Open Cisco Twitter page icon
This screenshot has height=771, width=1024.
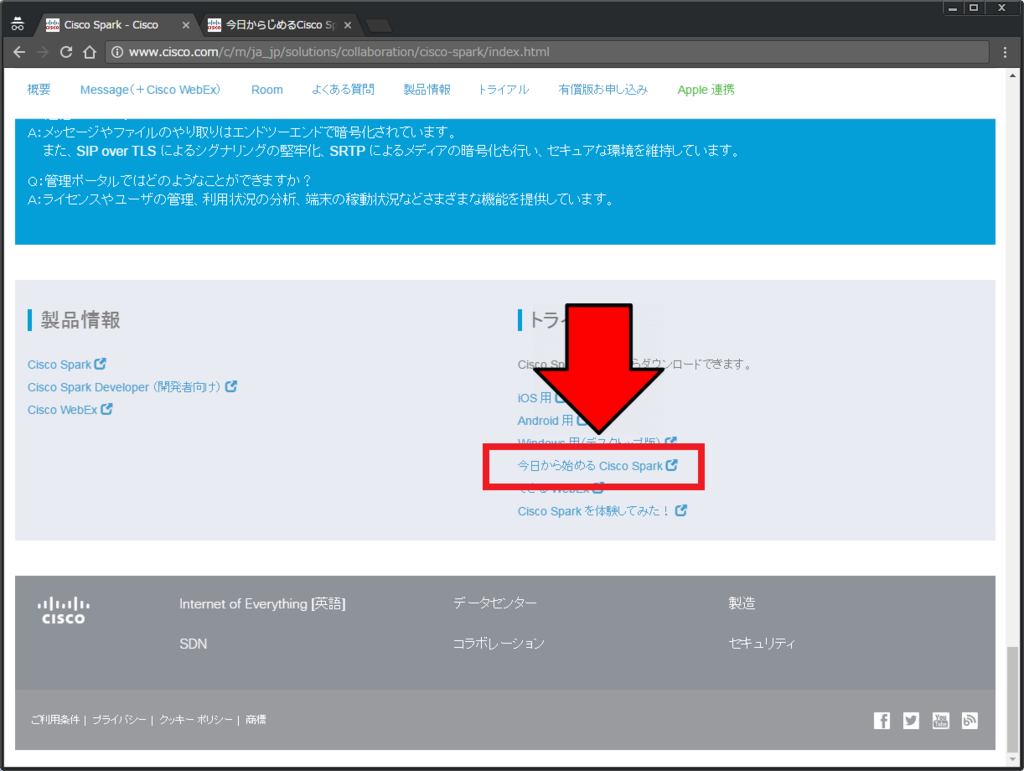(911, 721)
